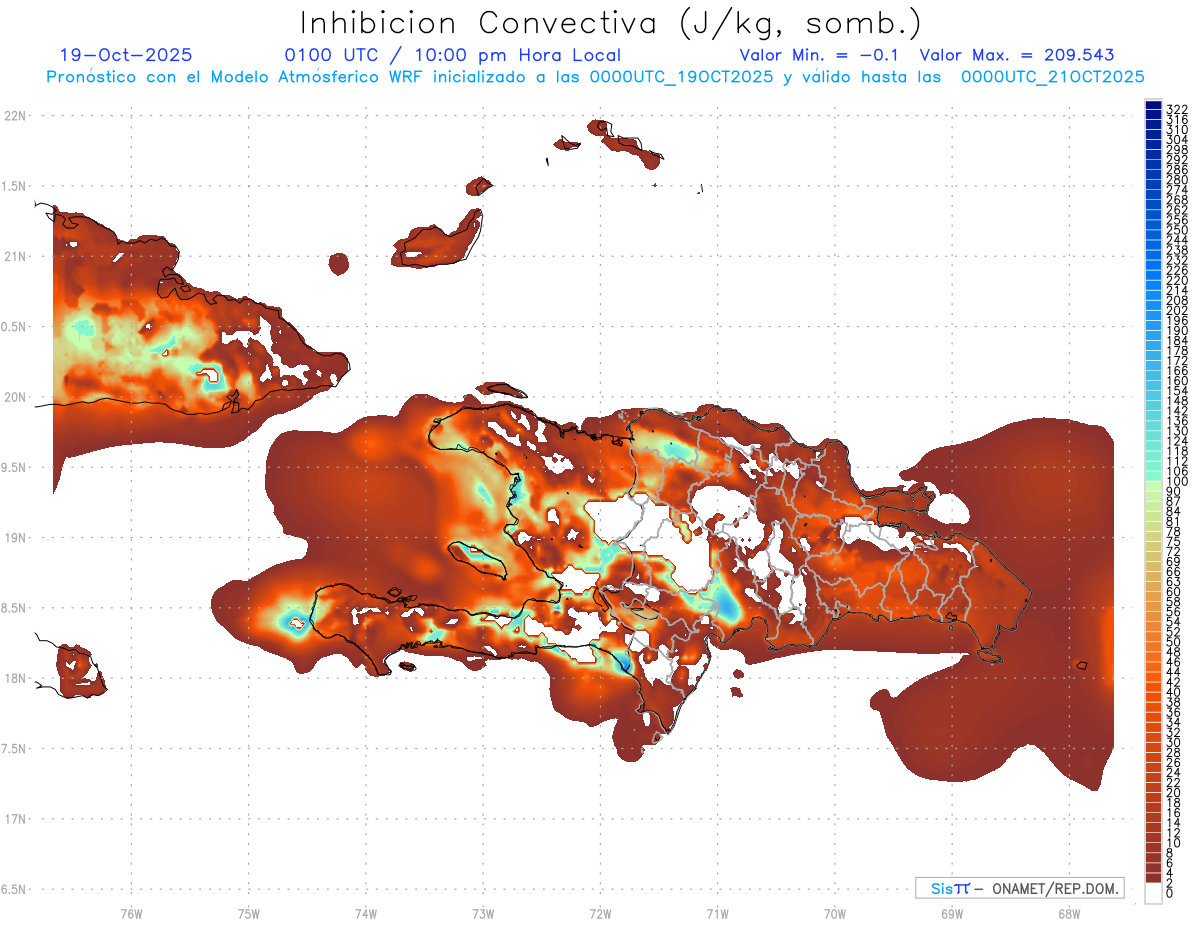
Task: Click the '17N' latitude label
Action: pyautogui.click(x=14, y=819)
